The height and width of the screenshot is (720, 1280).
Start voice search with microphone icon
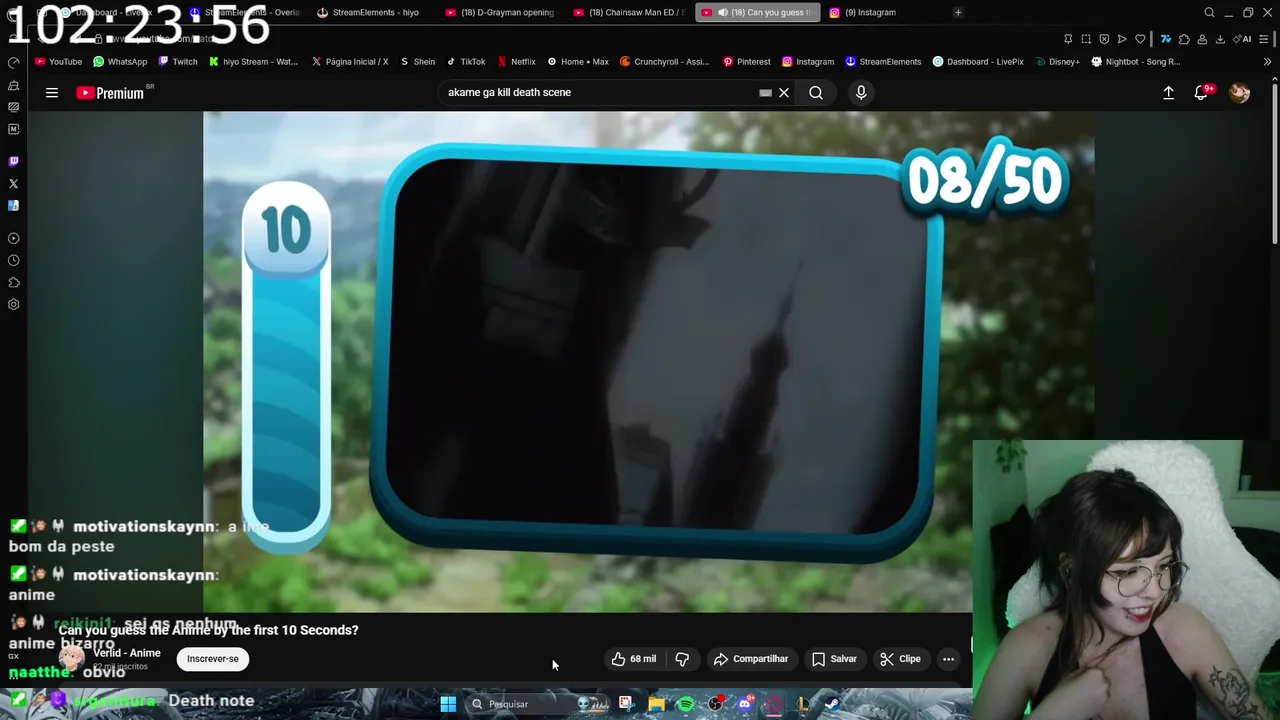pyautogui.click(x=861, y=93)
